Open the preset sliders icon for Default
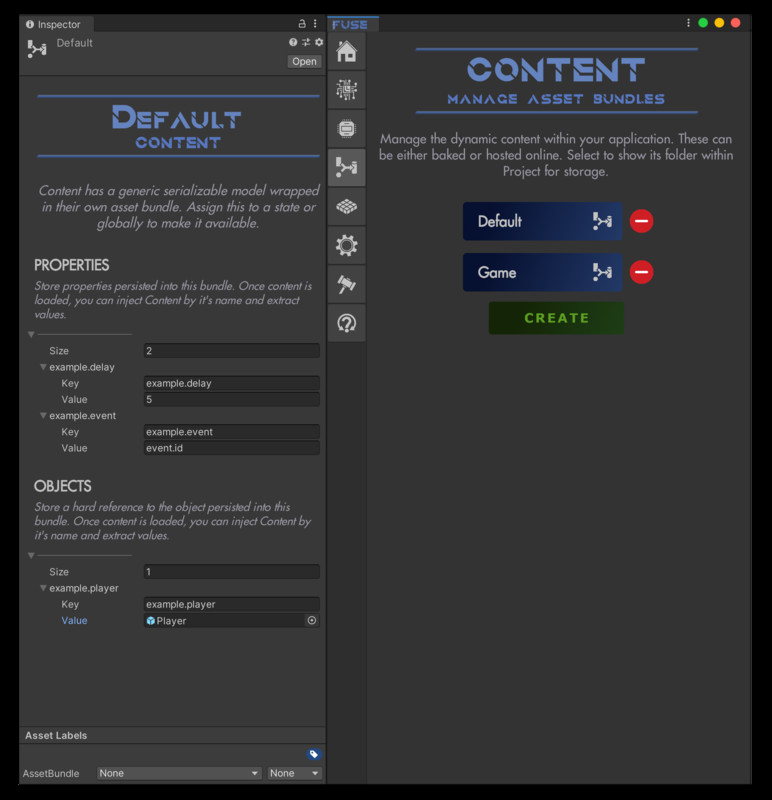772x800 pixels. tap(306, 42)
